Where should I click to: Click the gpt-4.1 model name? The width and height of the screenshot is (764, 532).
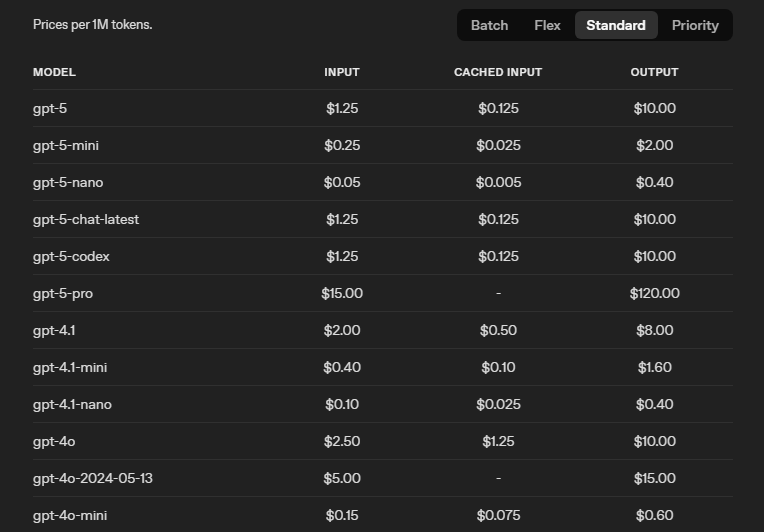click(x=53, y=330)
